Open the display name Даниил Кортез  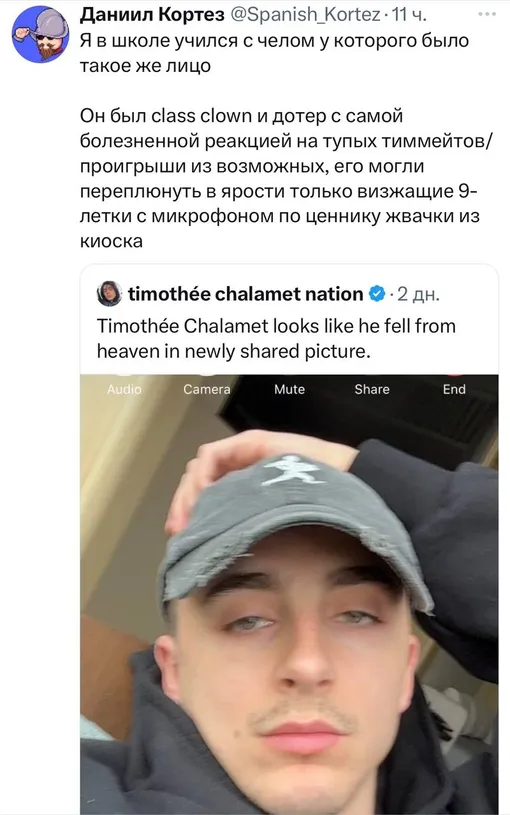click(152, 15)
